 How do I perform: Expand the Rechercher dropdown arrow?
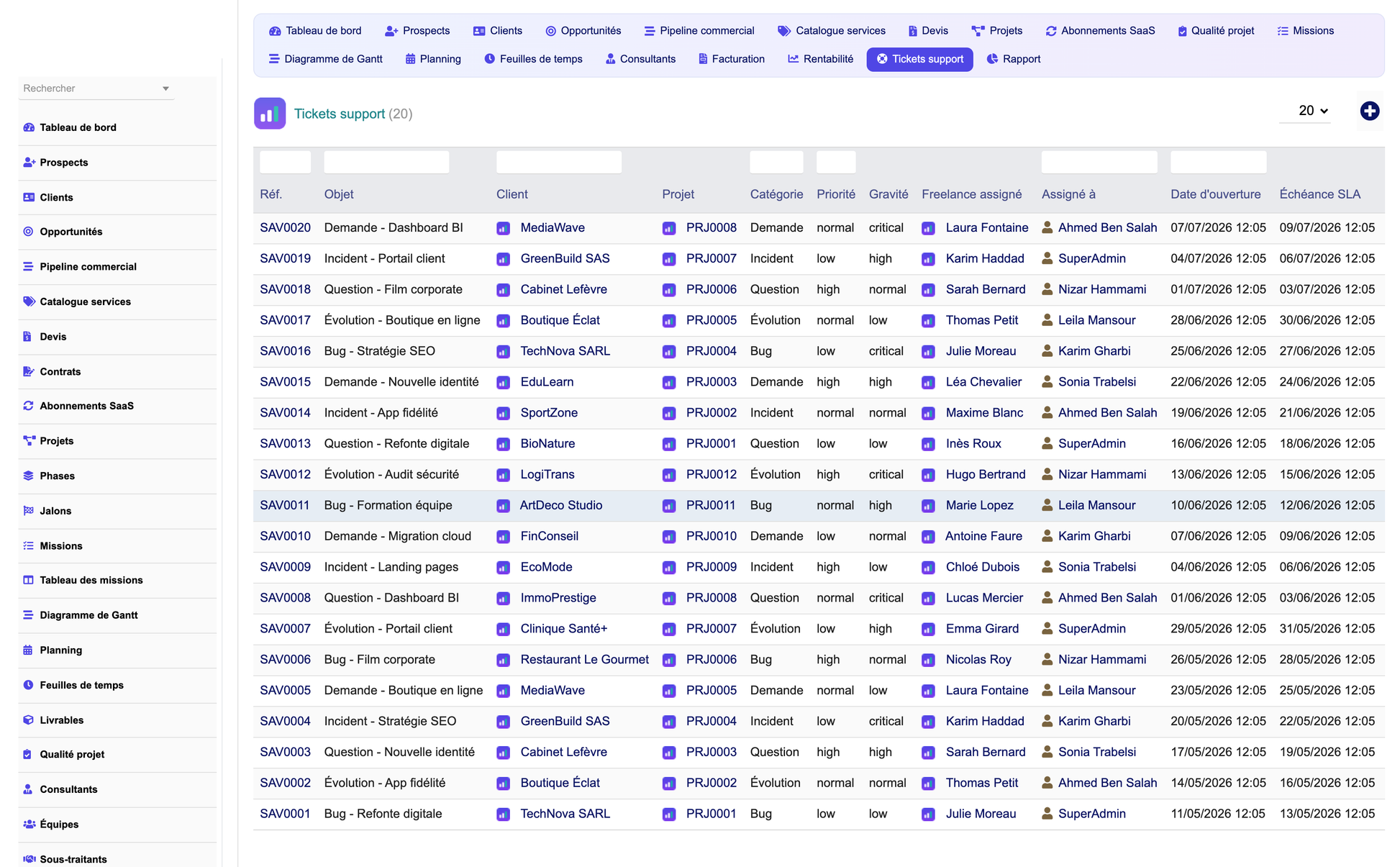165,88
